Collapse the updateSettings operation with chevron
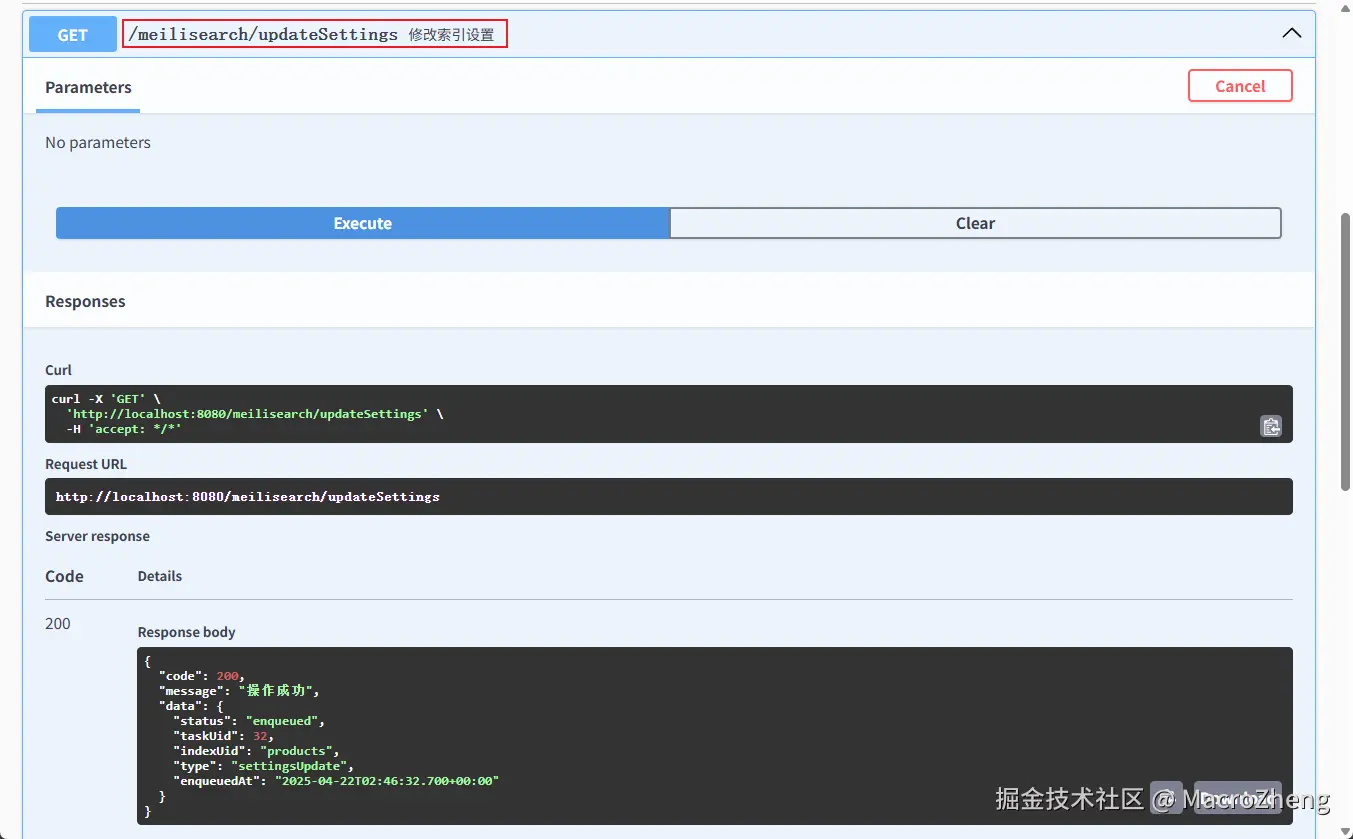The image size is (1353, 839). point(1291,33)
